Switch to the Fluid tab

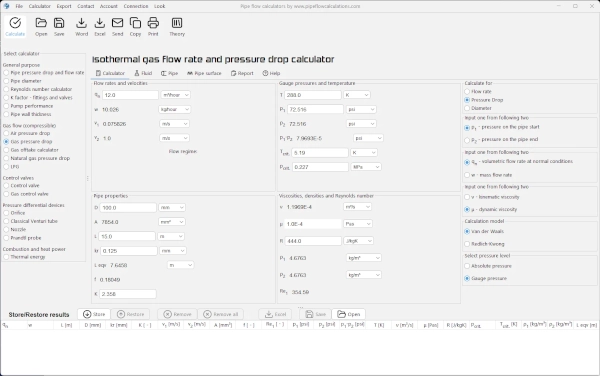coord(143,73)
